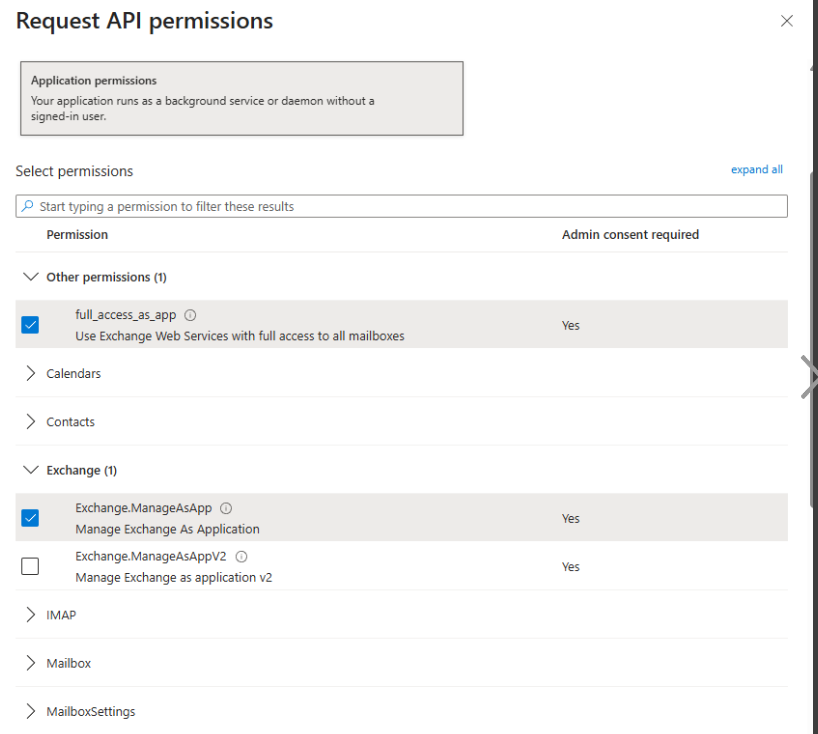818x734 pixels.
Task: Expand the IMAP permission group
Action: tap(31, 614)
